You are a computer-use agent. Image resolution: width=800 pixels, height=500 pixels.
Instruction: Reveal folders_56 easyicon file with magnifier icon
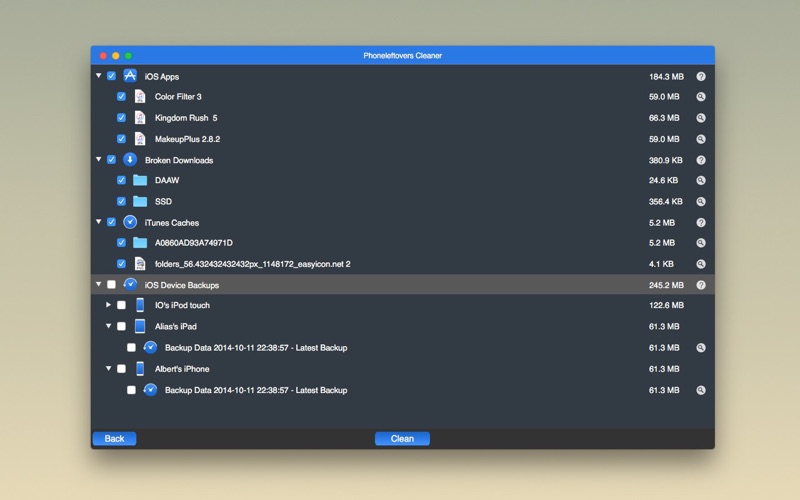[x=701, y=264]
